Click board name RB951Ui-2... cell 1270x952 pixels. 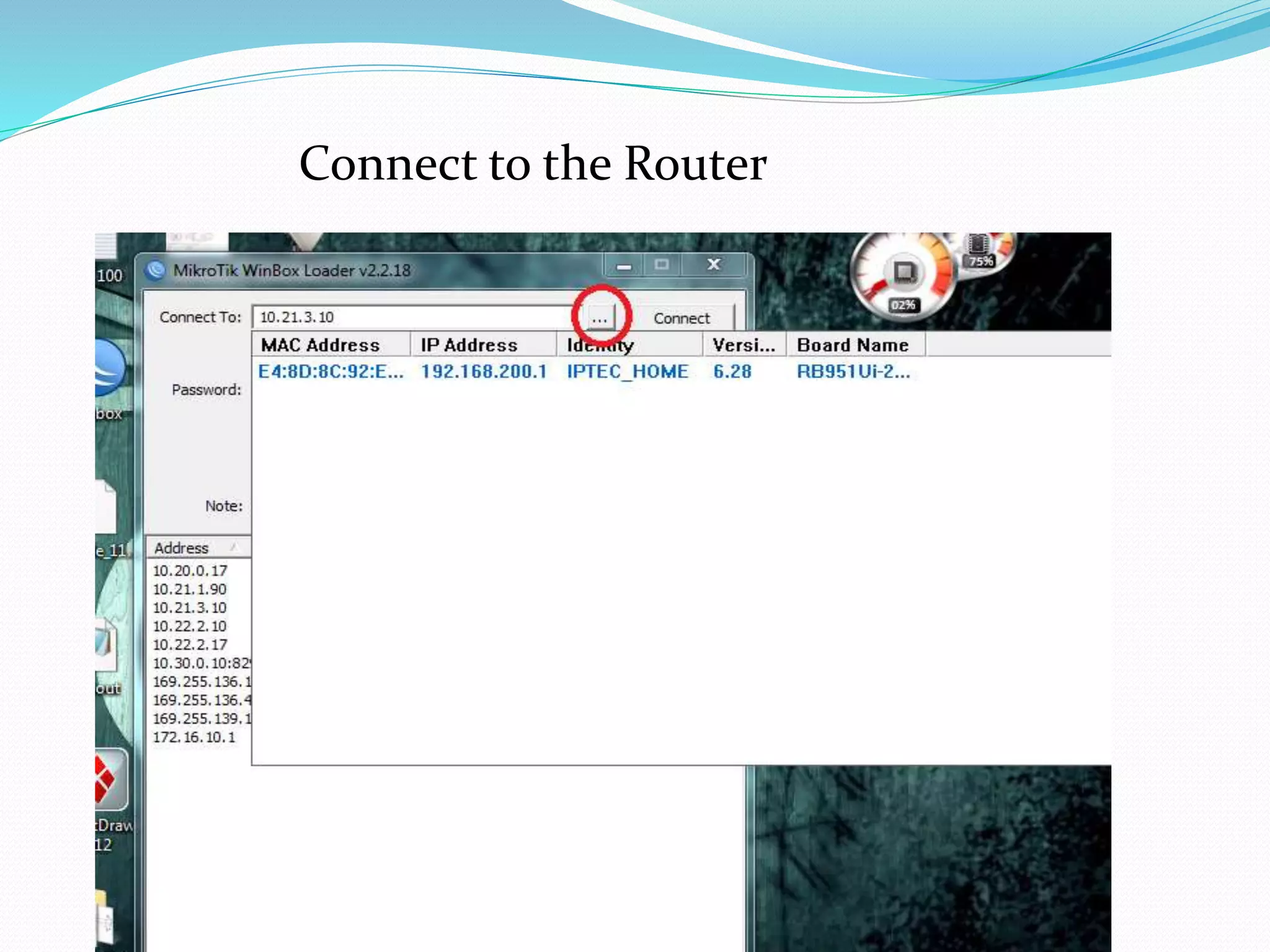pos(853,372)
